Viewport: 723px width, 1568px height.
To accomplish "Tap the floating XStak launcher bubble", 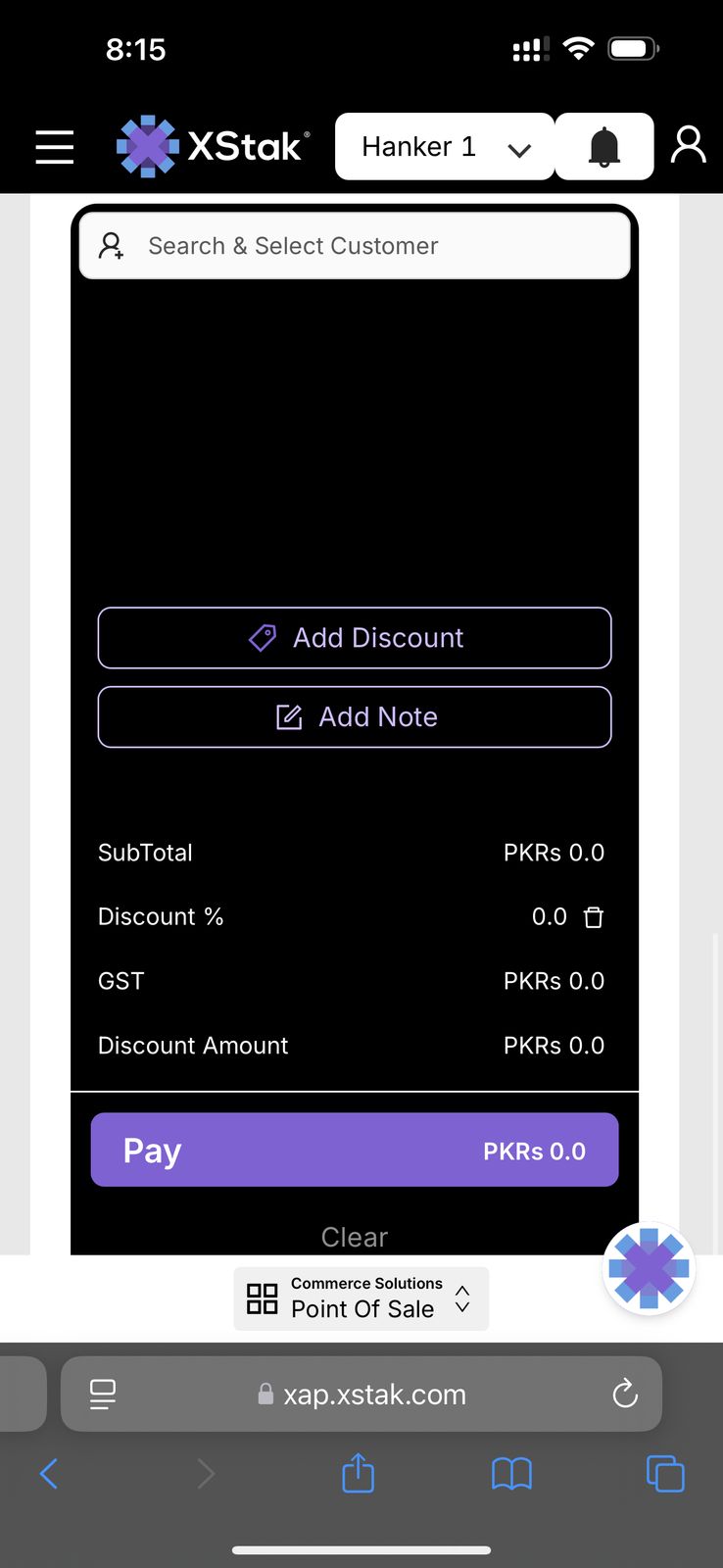I will tap(649, 1268).
